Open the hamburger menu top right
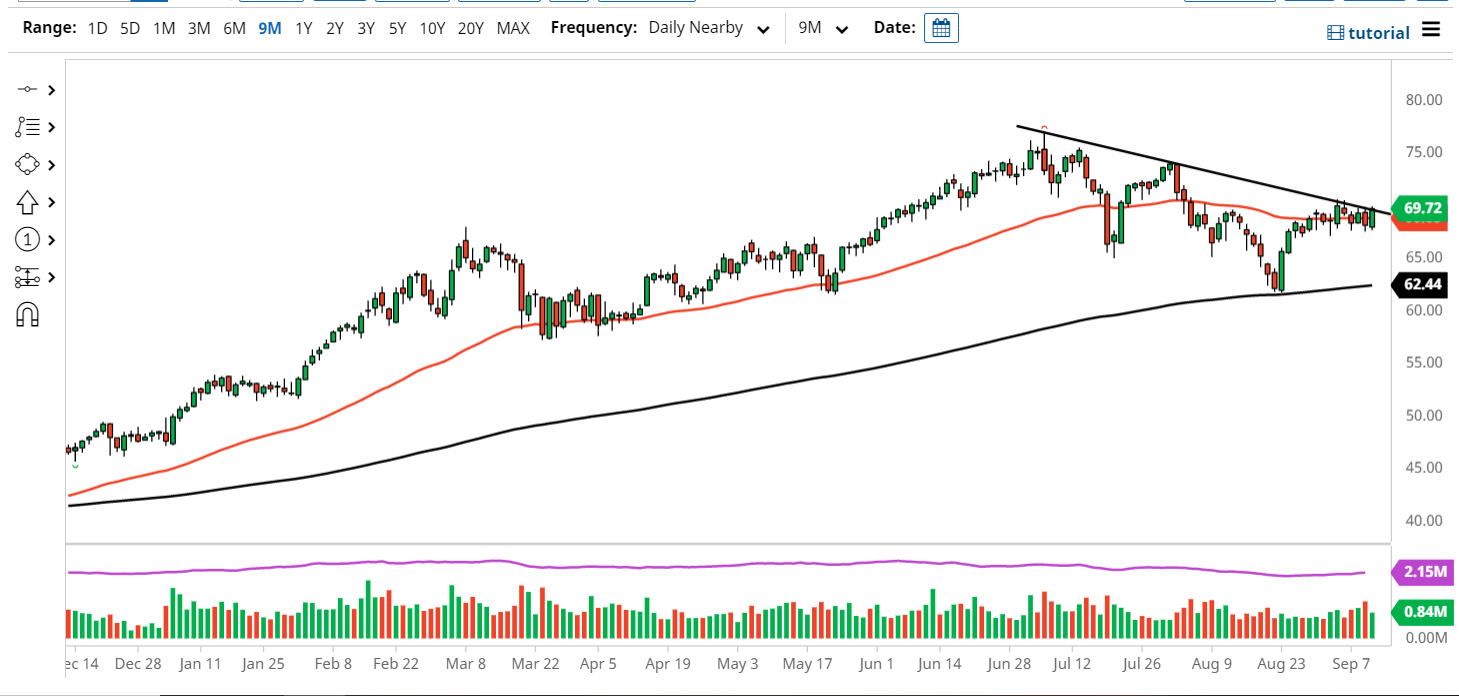Screen dimensions: 1459x696 pos(1431,29)
